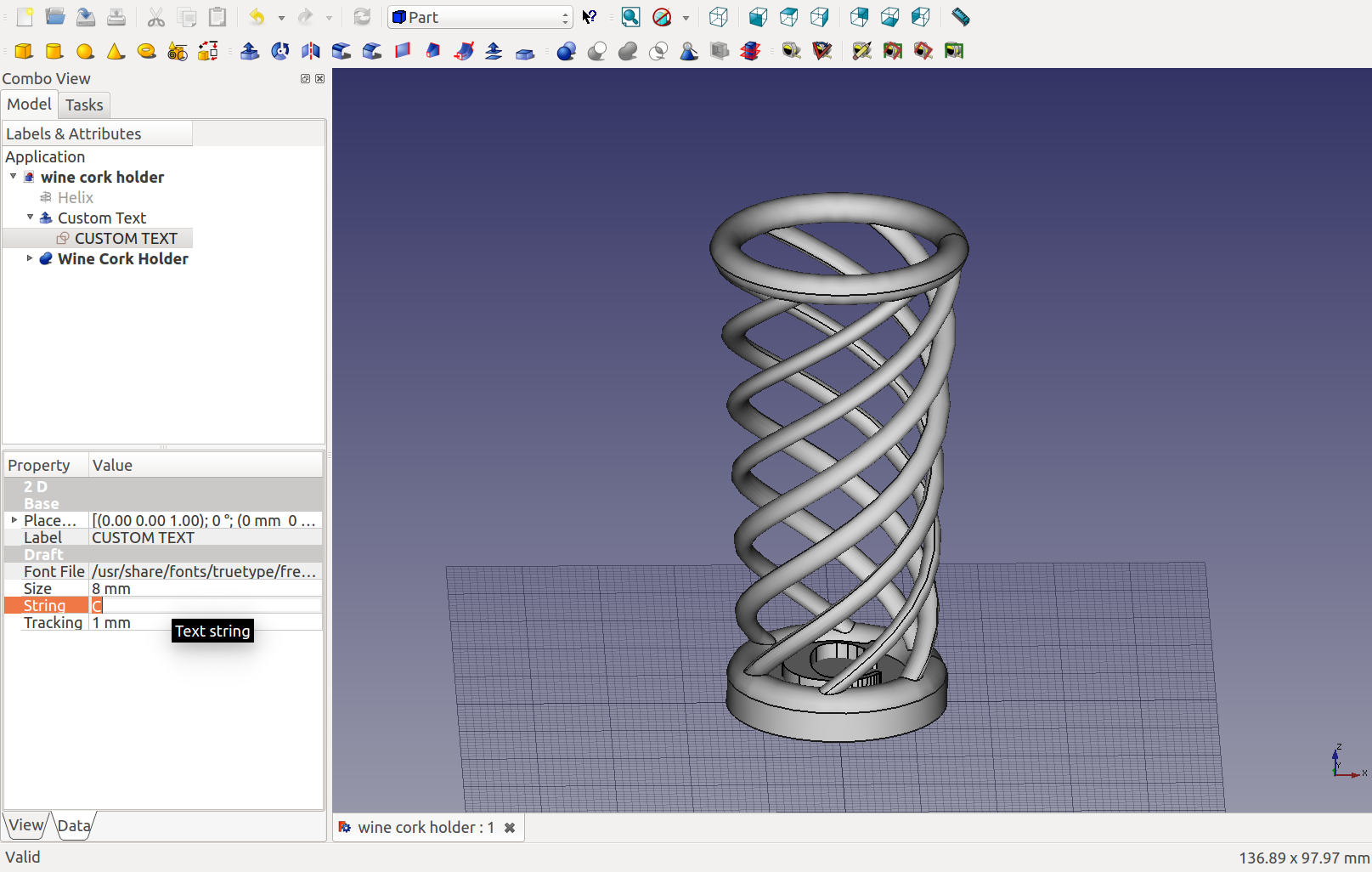Switch to top view cube icon
The height and width of the screenshot is (872, 1372).
(x=788, y=17)
